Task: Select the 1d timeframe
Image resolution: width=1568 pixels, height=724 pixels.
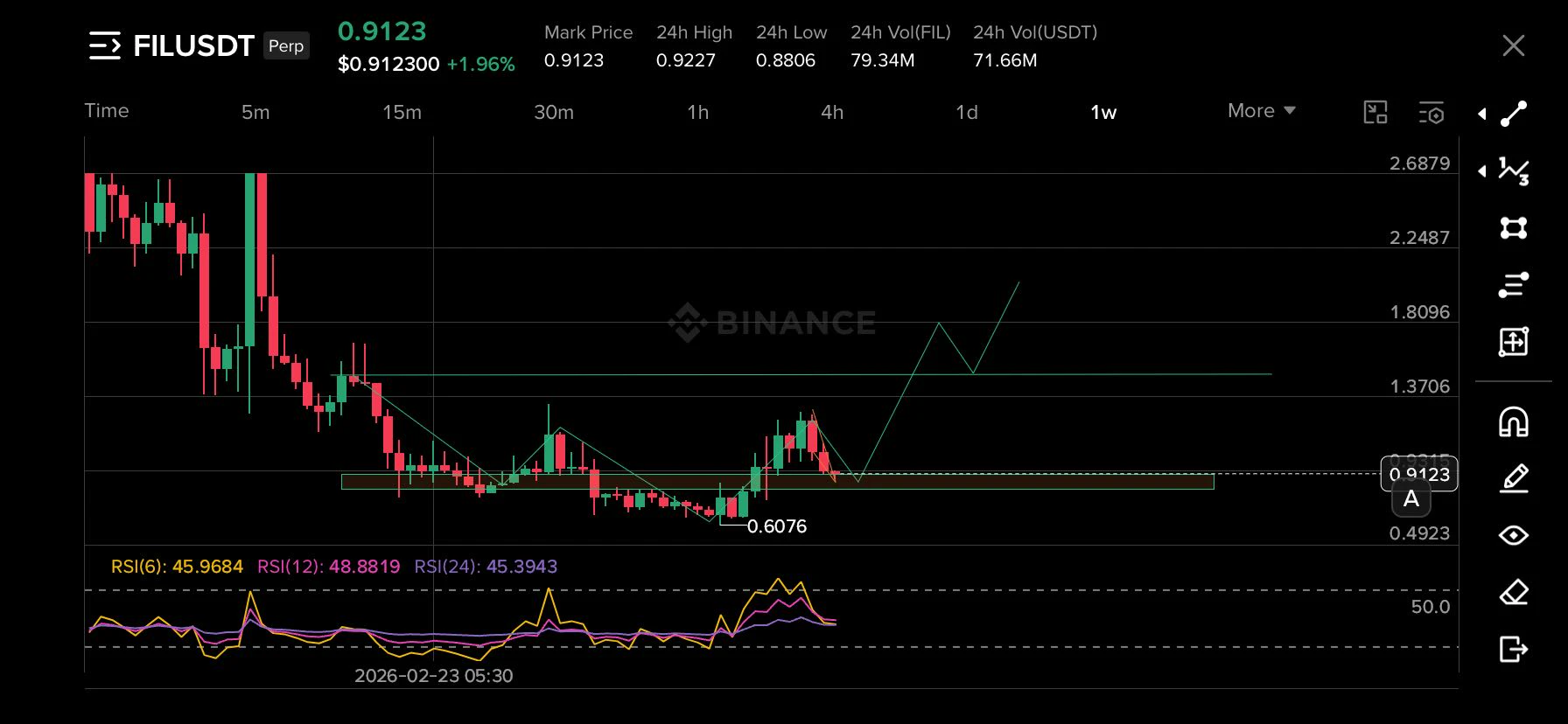Action: click(x=967, y=112)
